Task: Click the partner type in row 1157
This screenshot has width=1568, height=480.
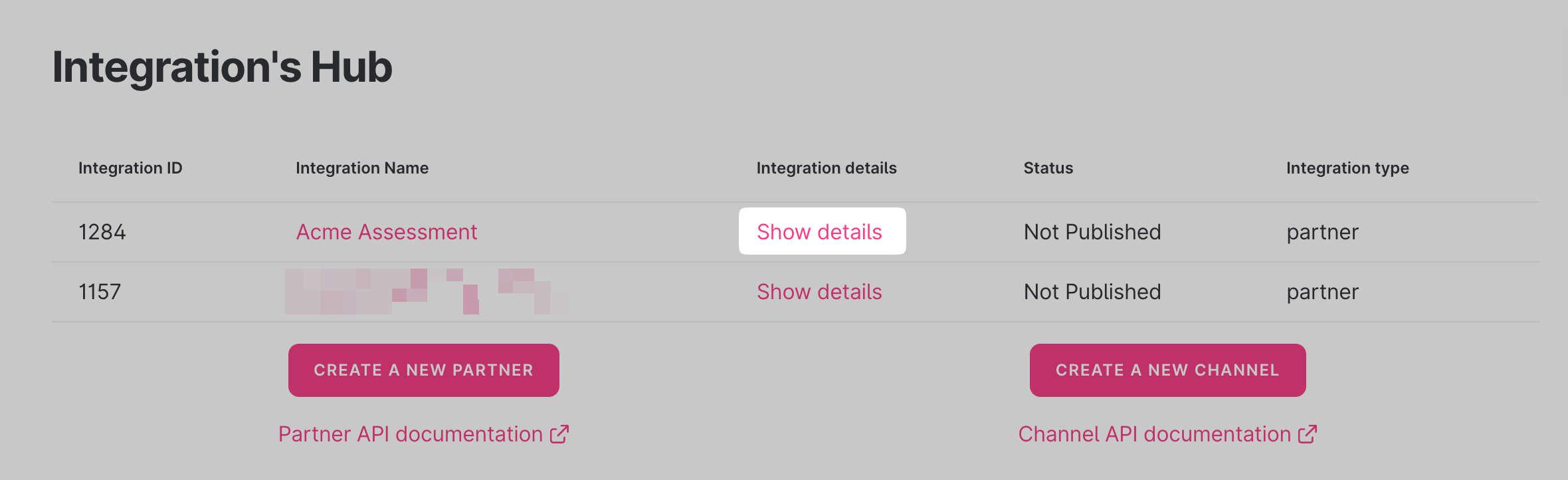Action: 1322,292
